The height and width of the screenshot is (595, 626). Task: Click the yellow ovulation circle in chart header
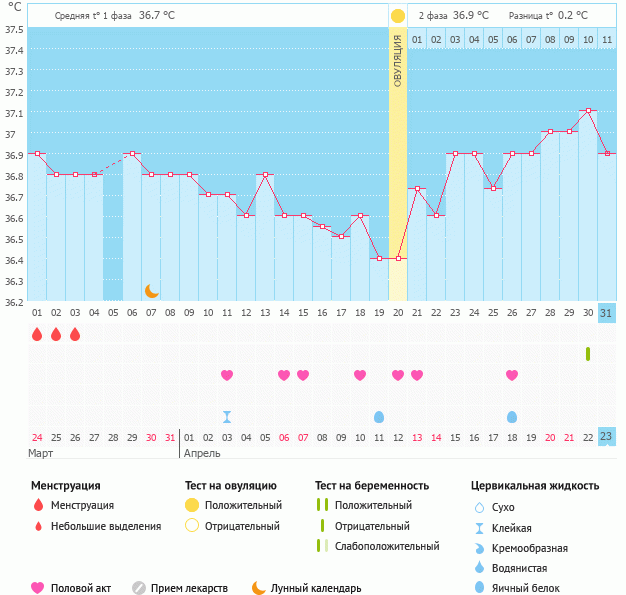tap(398, 16)
